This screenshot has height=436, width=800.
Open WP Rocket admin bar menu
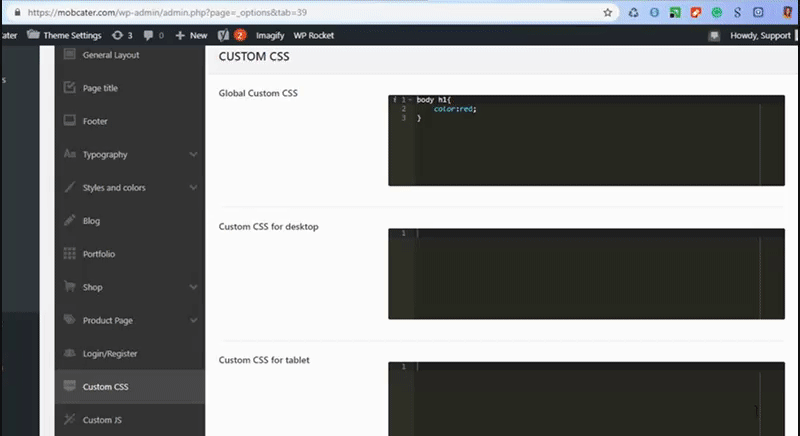coord(313,35)
